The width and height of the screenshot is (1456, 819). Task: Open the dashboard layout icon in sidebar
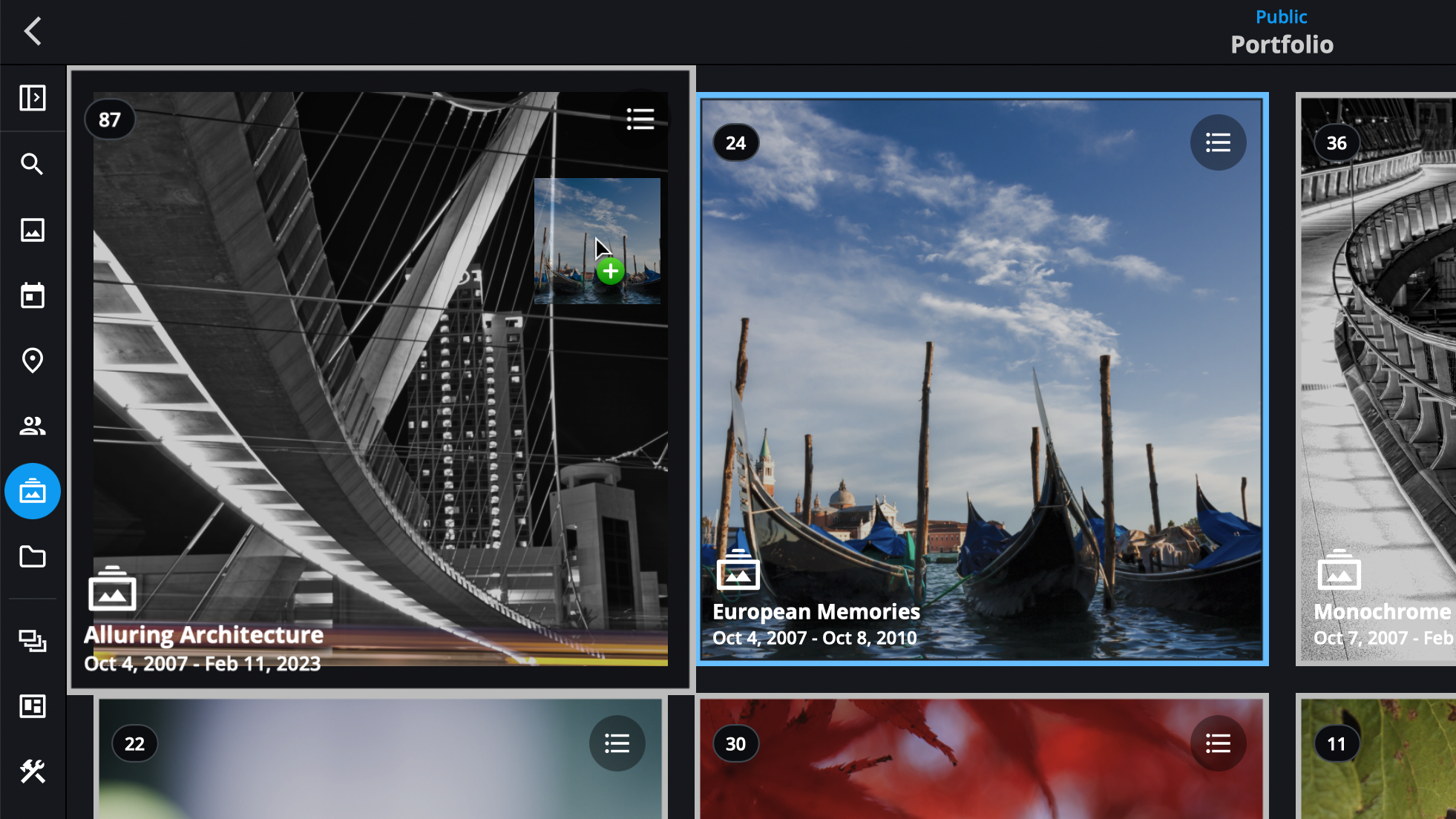[x=33, y=706]
